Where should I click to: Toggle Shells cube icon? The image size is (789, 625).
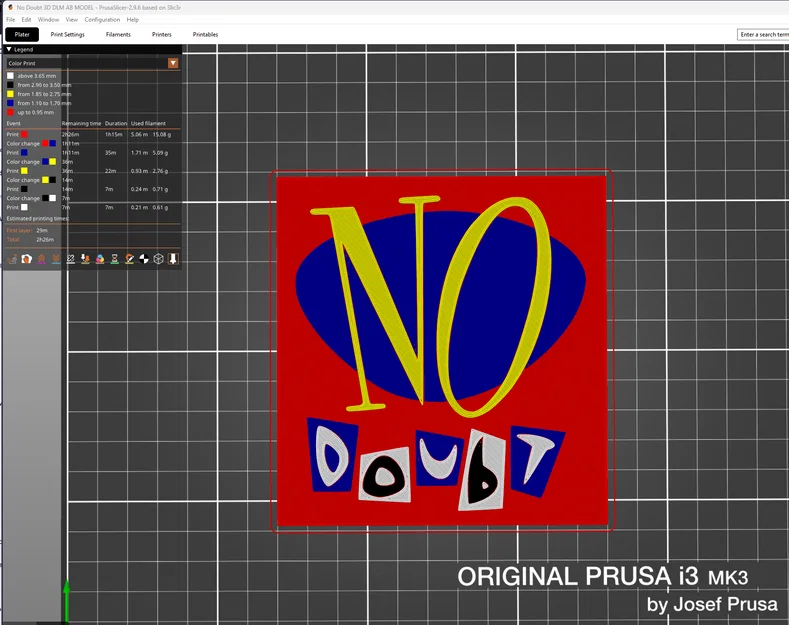[x=159, y=259]
